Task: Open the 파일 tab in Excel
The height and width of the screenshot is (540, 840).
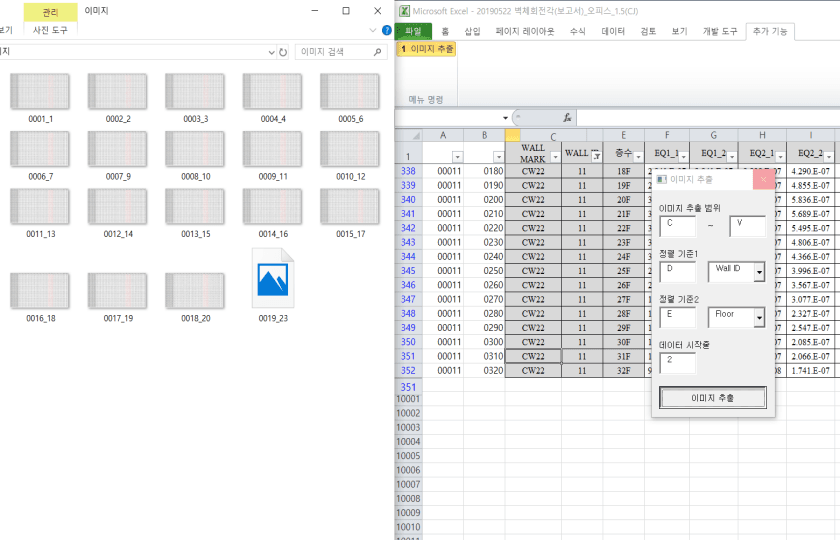Action: [413, 31]
